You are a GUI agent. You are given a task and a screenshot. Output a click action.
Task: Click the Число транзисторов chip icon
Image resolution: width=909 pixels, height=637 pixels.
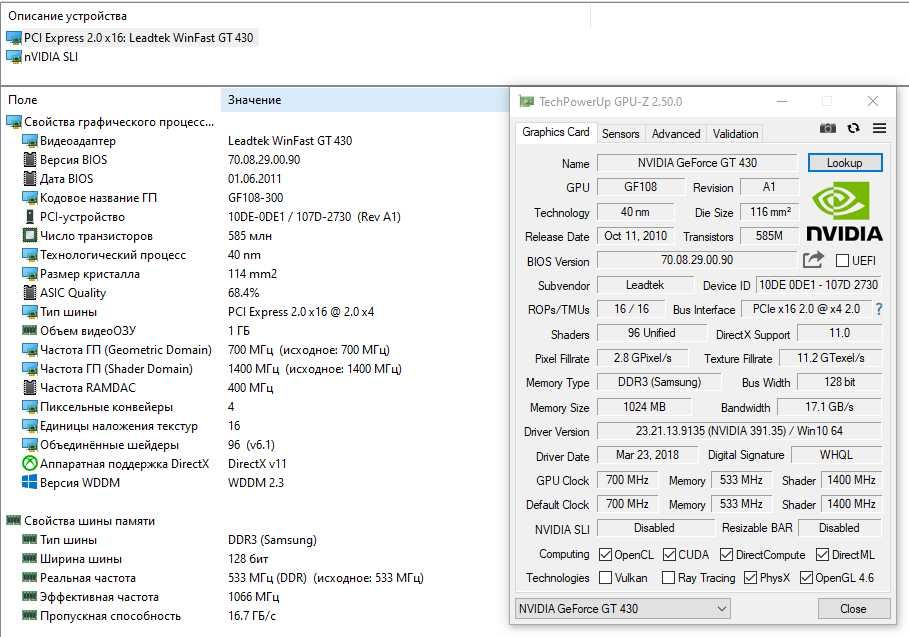[x=30, y=236]
